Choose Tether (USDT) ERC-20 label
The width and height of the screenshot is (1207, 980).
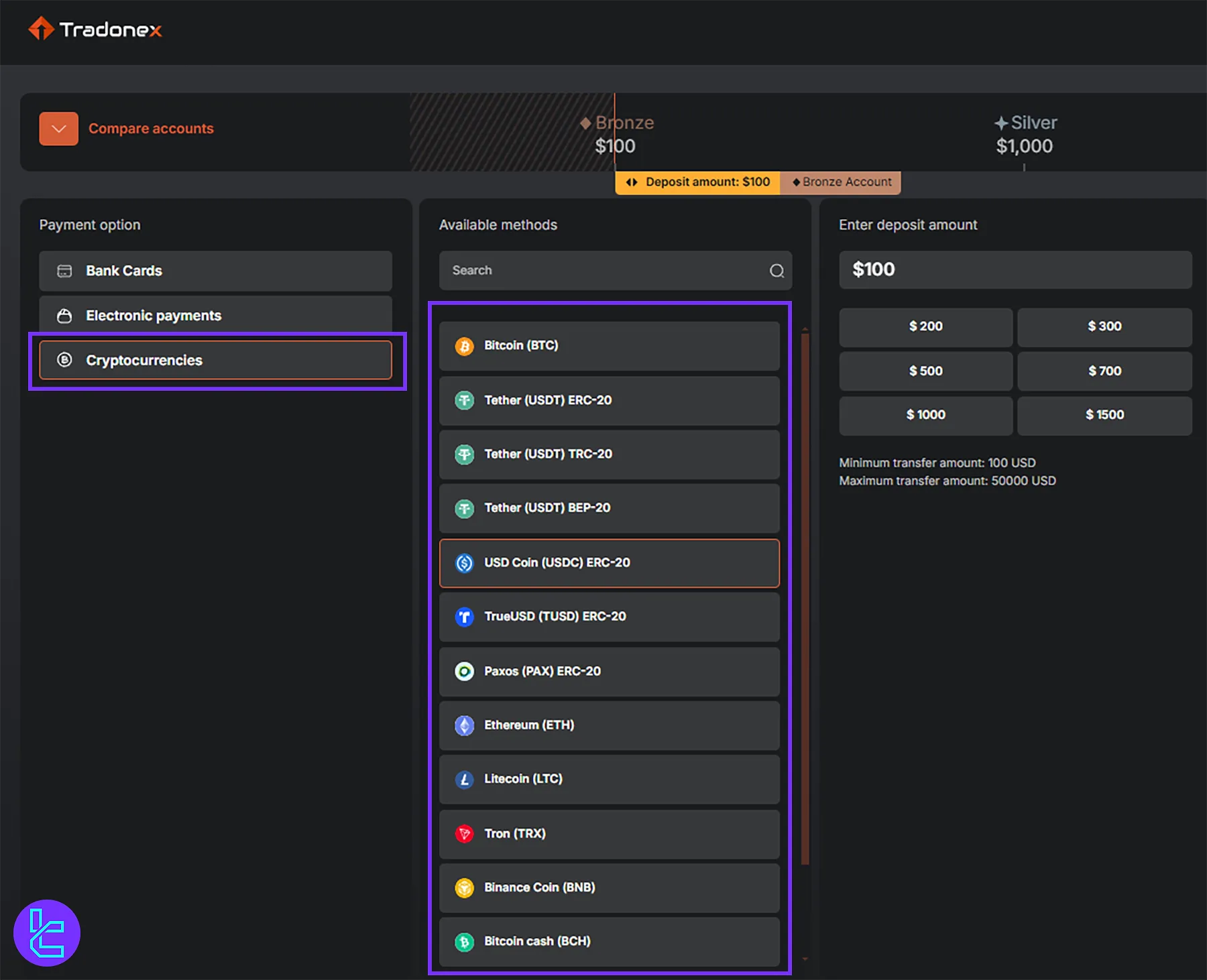point(548,400)
